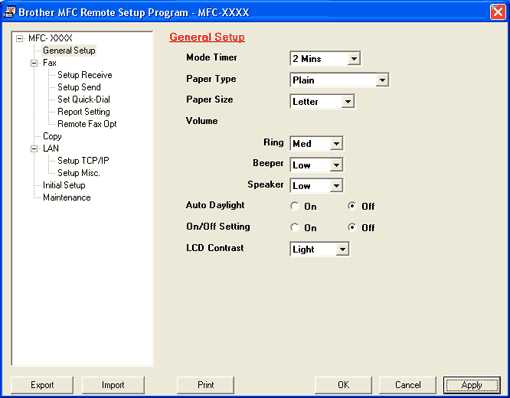Turn Auto Daylight on

(x=295, y=206)
